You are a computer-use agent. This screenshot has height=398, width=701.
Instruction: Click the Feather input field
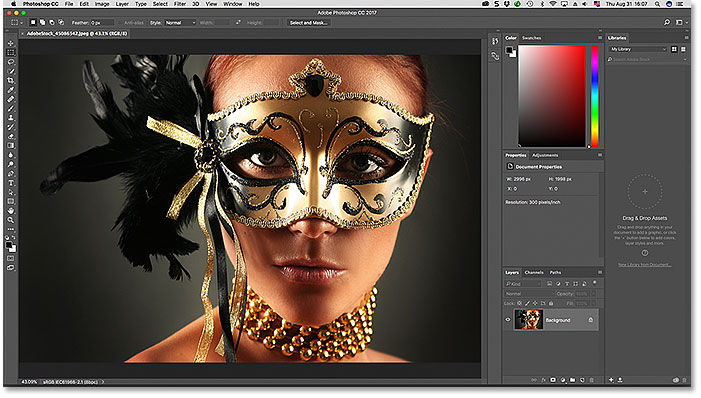(x=102, y=22)
